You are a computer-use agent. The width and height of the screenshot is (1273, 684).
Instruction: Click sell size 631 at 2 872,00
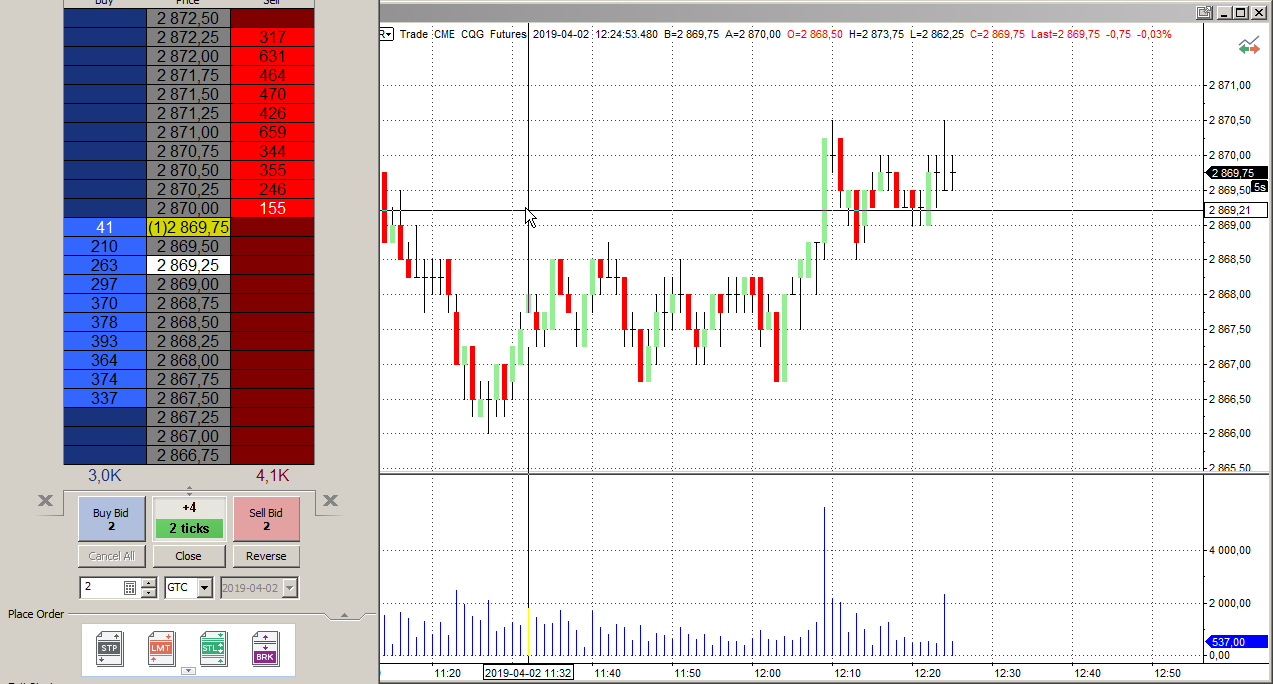coord(272,56)
